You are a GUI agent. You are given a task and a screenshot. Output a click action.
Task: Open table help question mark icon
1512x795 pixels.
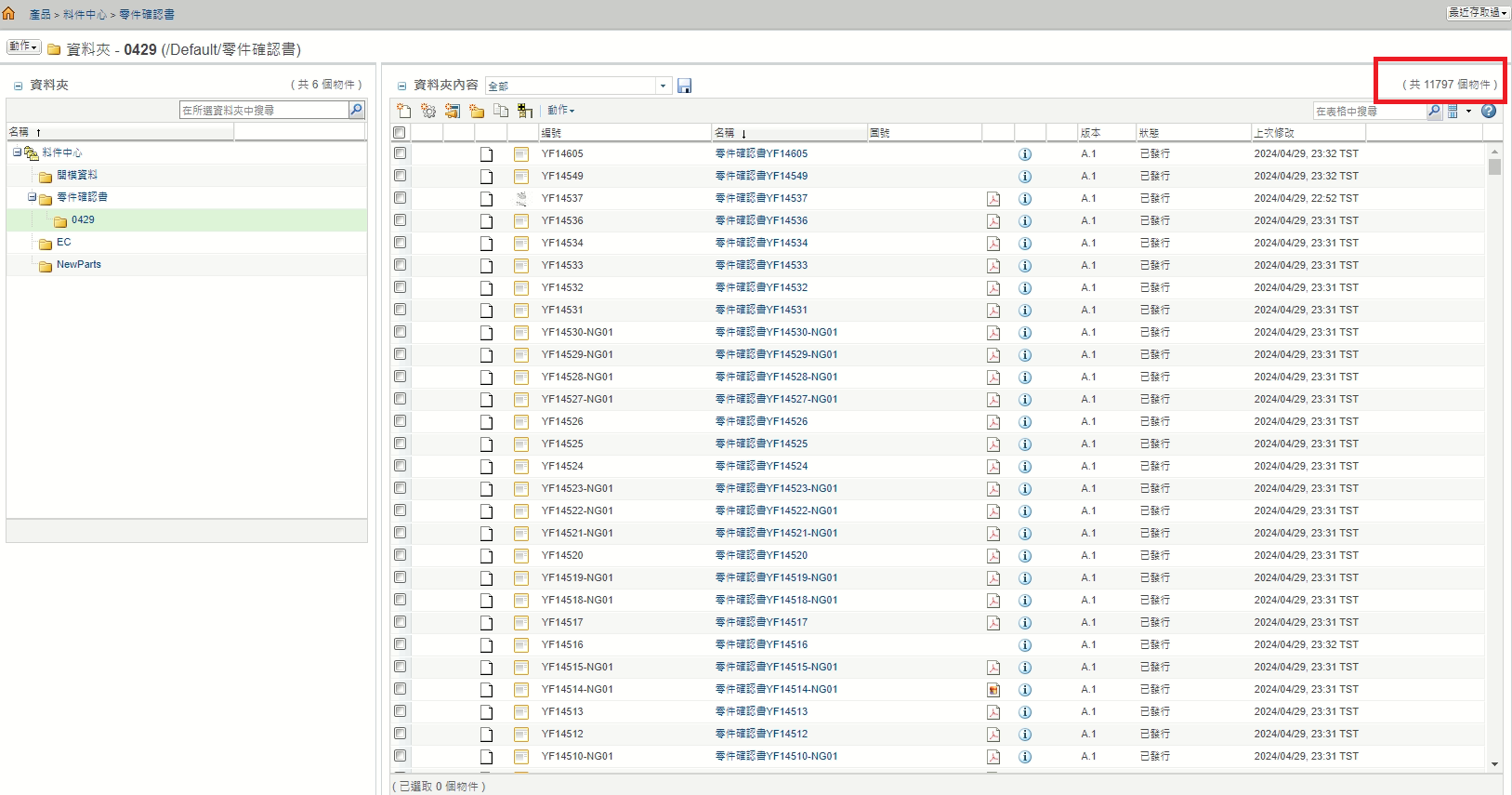1489,111
